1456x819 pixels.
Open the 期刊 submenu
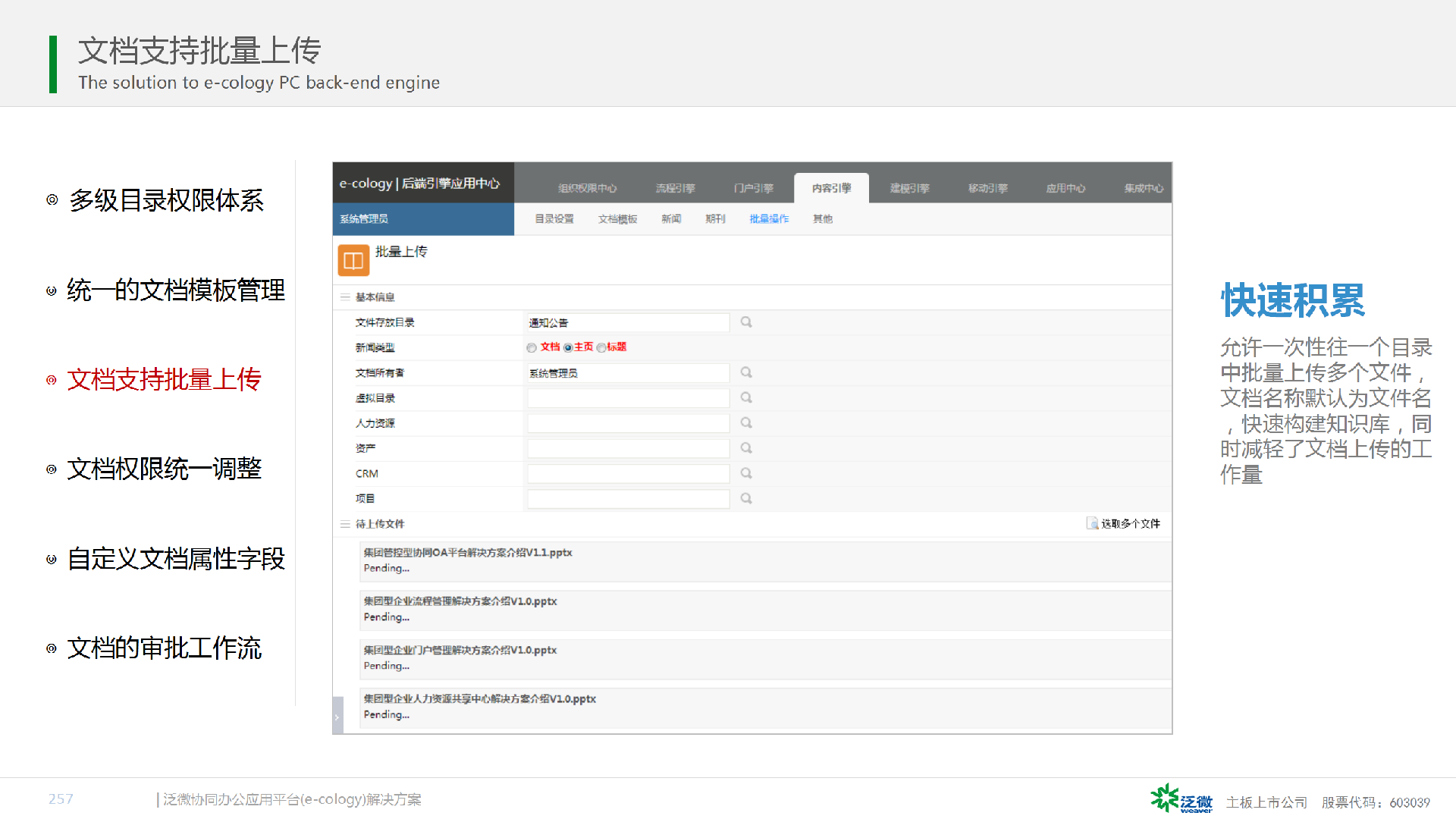715,219
